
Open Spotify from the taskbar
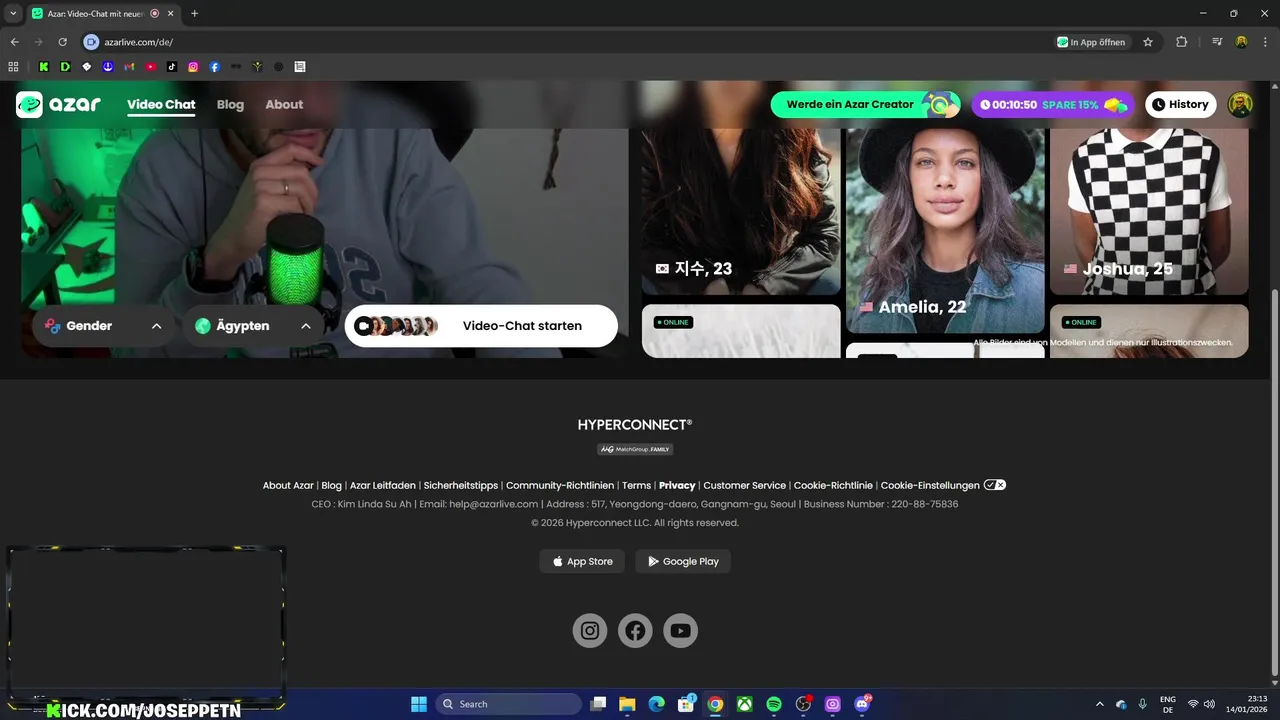[774, 704]
